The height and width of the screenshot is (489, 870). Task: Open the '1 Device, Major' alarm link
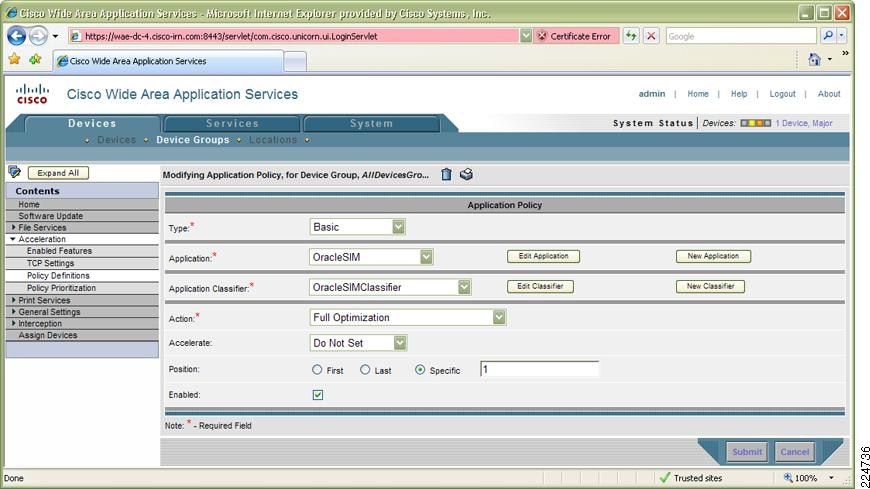pyautogui.click(x=804, y=123)
